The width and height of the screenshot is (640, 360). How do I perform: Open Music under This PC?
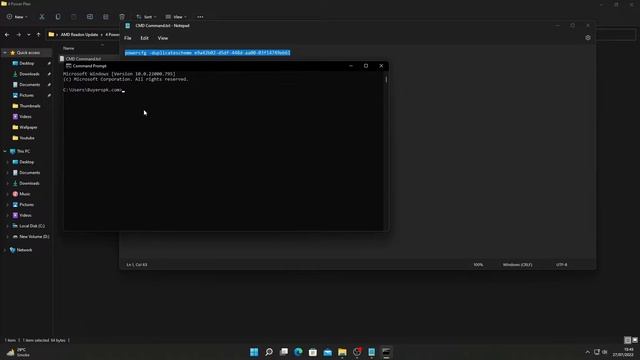coord(24,194)
